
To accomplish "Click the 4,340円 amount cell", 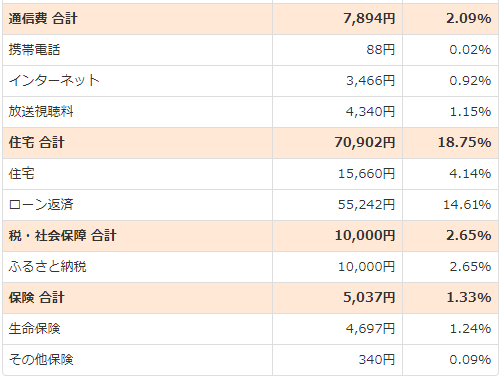I will tap(337, 112).
